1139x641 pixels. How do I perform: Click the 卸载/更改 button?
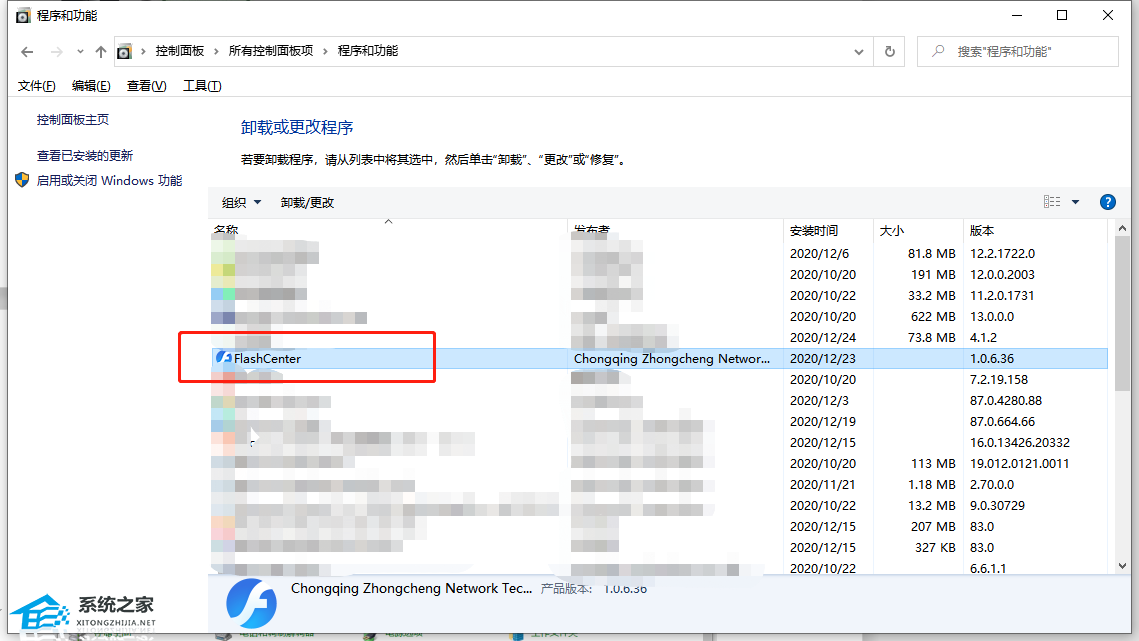[307, 203]
